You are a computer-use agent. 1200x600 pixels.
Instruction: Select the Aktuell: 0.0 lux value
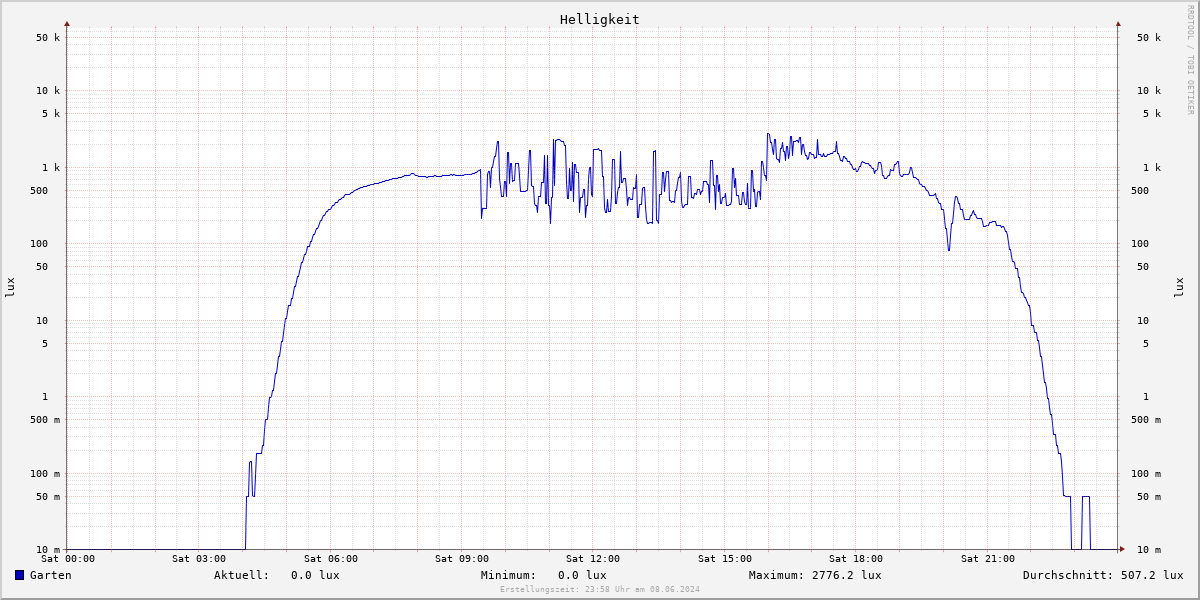pyautogui.click(x=277, y=575)
